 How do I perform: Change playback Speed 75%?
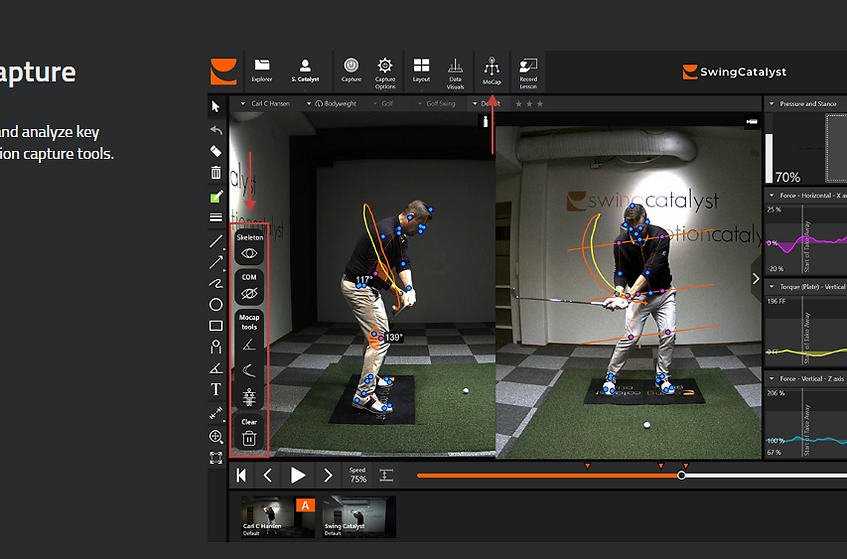[x=358, y=475]
